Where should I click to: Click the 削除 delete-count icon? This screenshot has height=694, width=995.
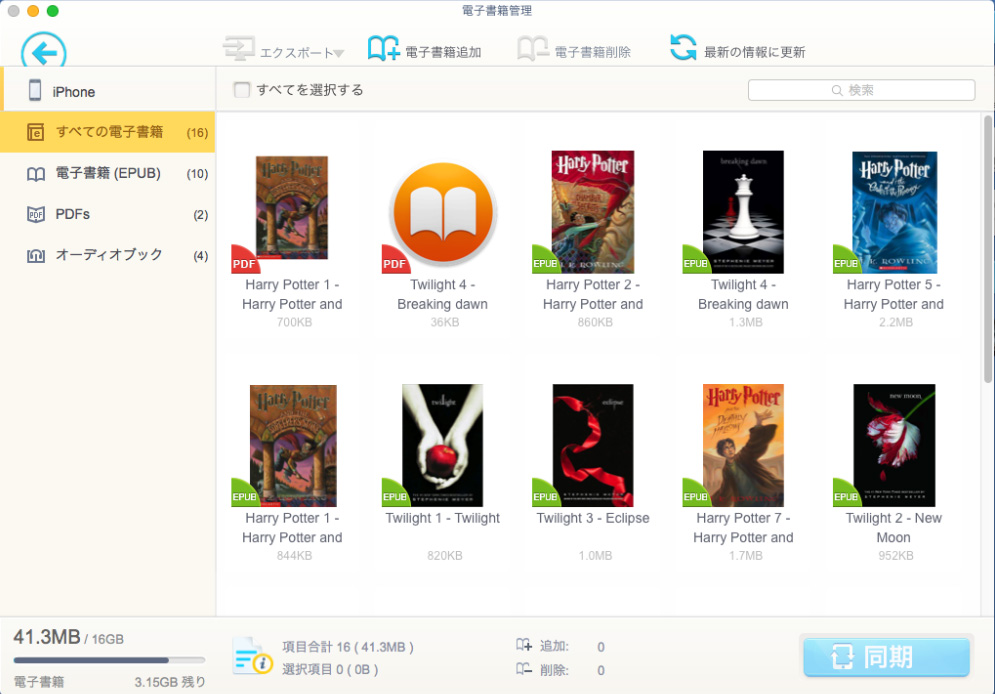point(524,669)
